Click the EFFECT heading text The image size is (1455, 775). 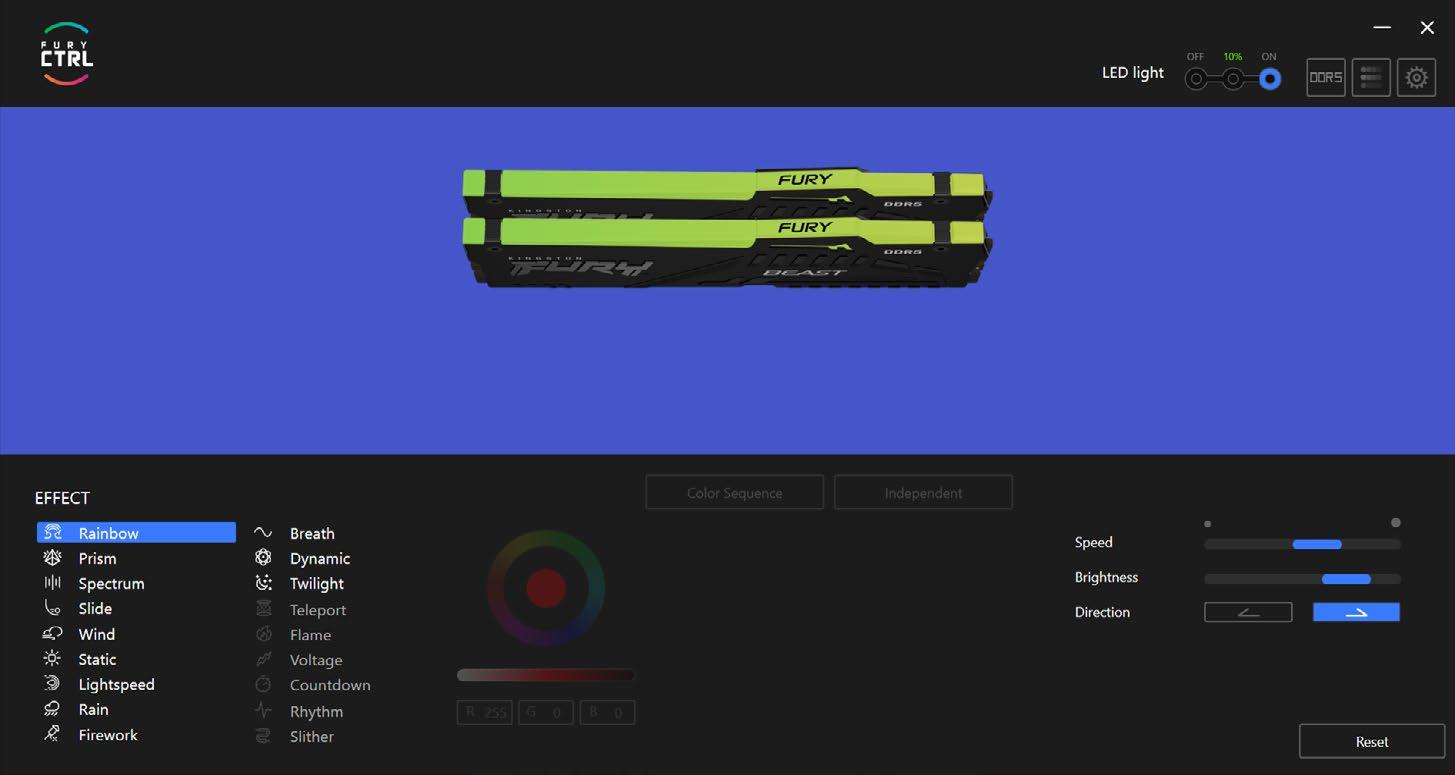point(62,498)
